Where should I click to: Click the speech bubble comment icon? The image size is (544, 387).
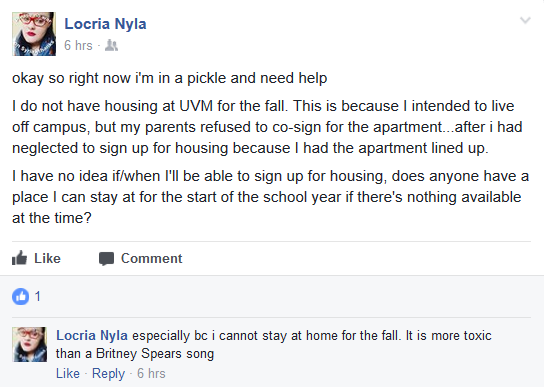coord(106,259)
